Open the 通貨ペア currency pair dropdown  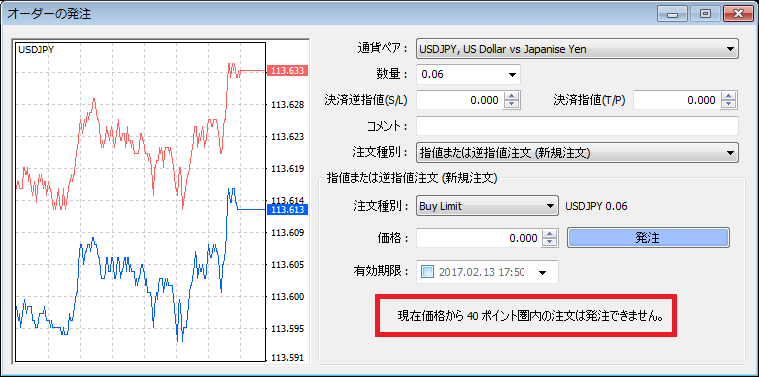tap(577, 49)
